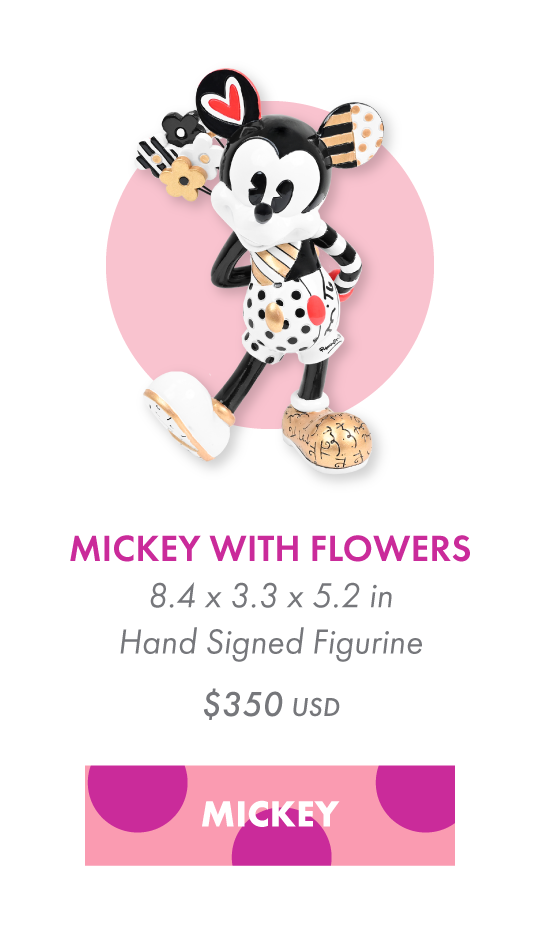
Task: Click the red heart on Mickey's ear
Action: pos(226,99)
